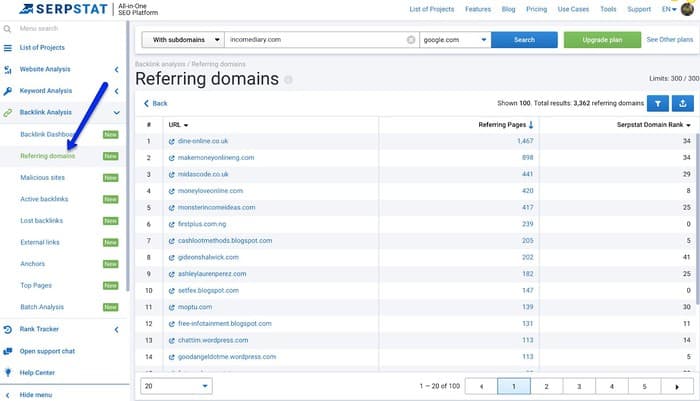Click the info icon beside Referring domains
Screen dimensions: 700x401
pos(288,80)
